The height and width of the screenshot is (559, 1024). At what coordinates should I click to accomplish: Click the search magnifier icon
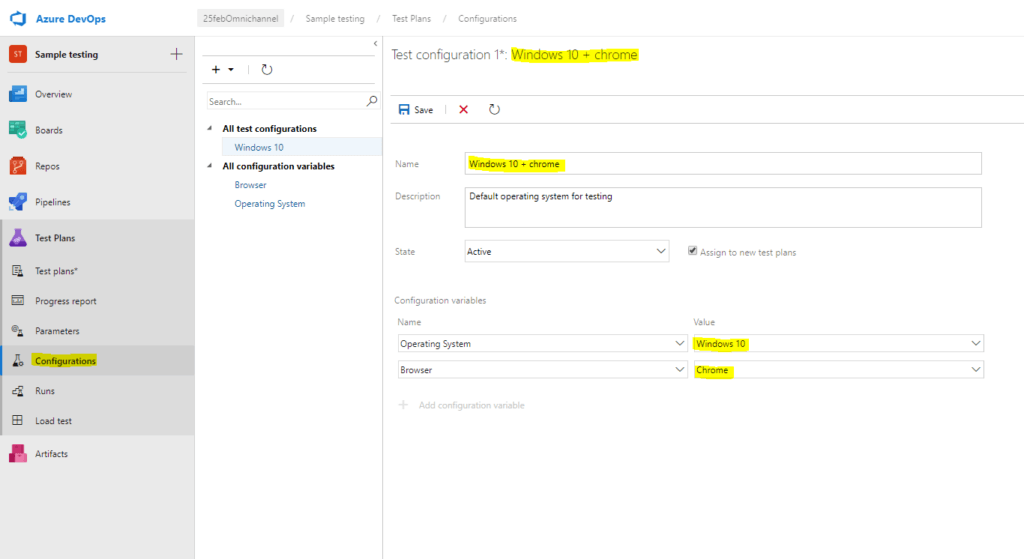point(372,101)
